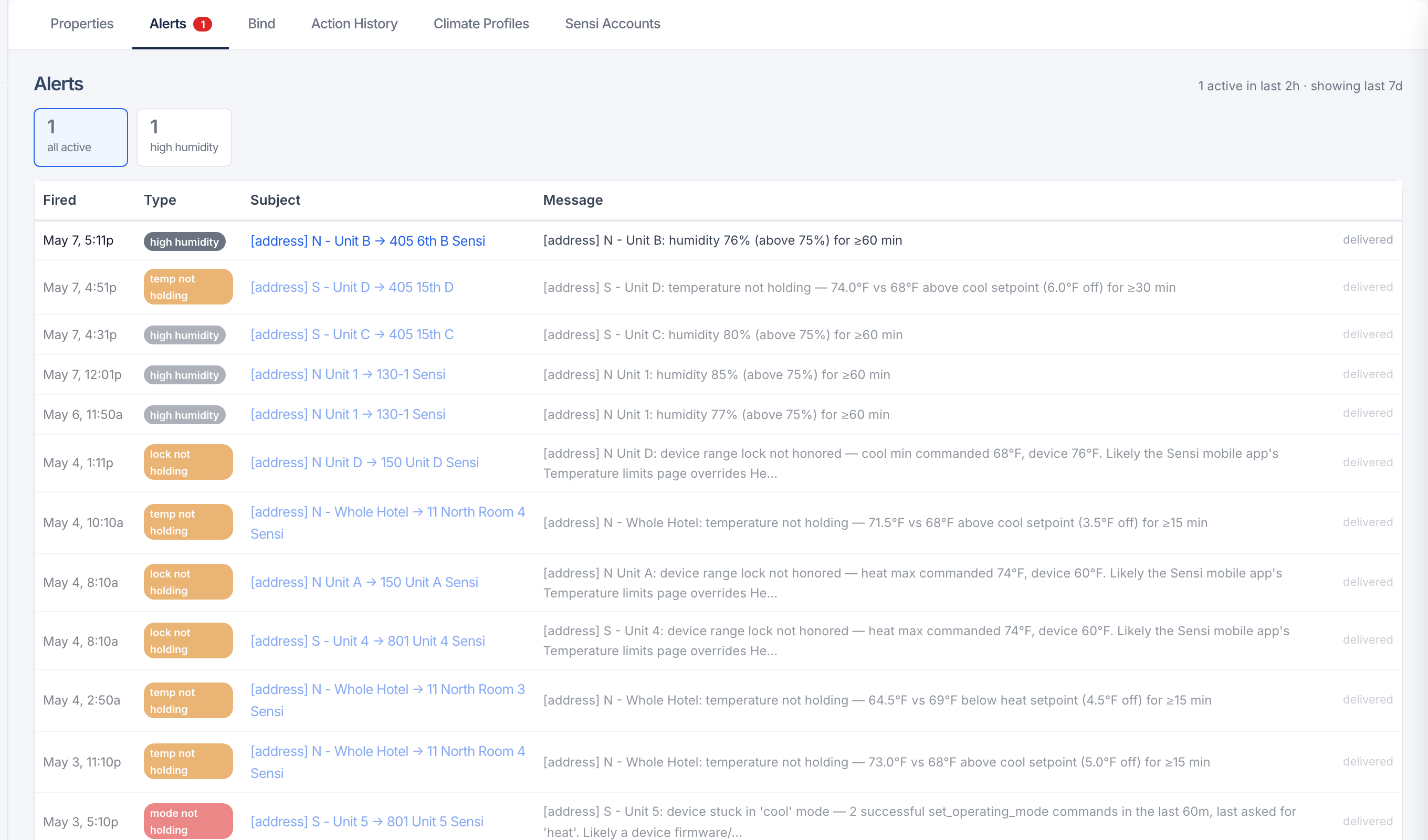The height and width of the screenshot is (840, 1428).
Task: Click the delivered status for May 7, 5:11p alert
Action: (x=1368, y=240)
